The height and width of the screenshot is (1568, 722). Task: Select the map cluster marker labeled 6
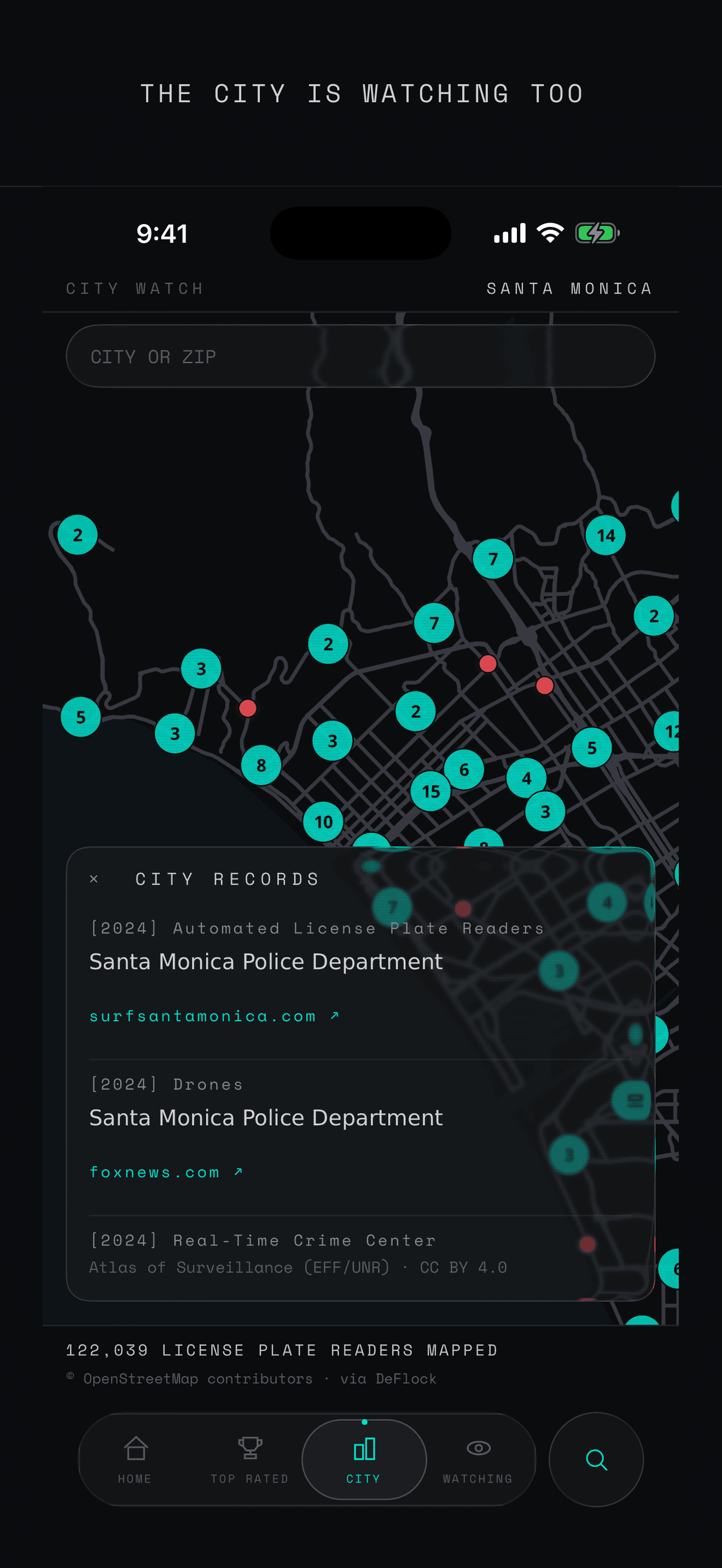464,769
